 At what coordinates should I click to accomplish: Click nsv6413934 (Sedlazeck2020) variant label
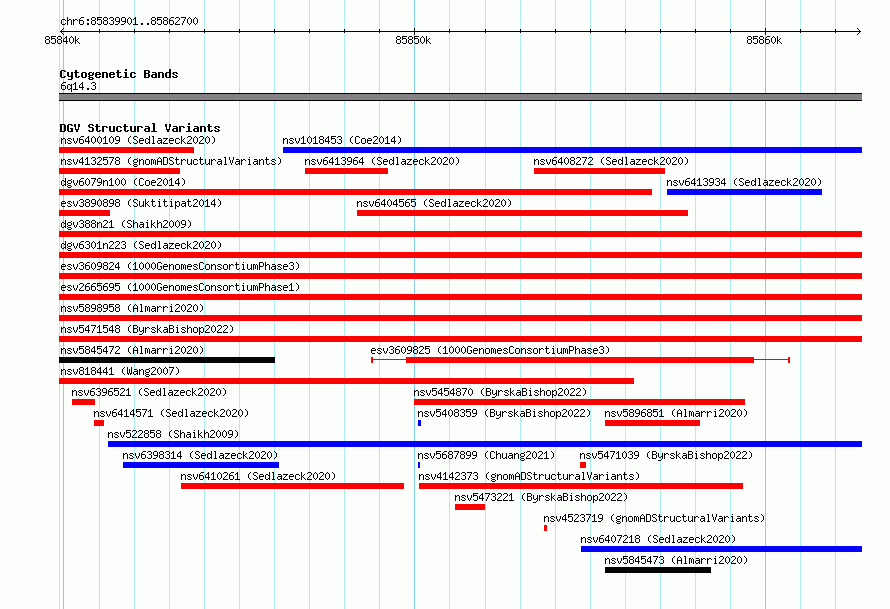click(744, 182)
